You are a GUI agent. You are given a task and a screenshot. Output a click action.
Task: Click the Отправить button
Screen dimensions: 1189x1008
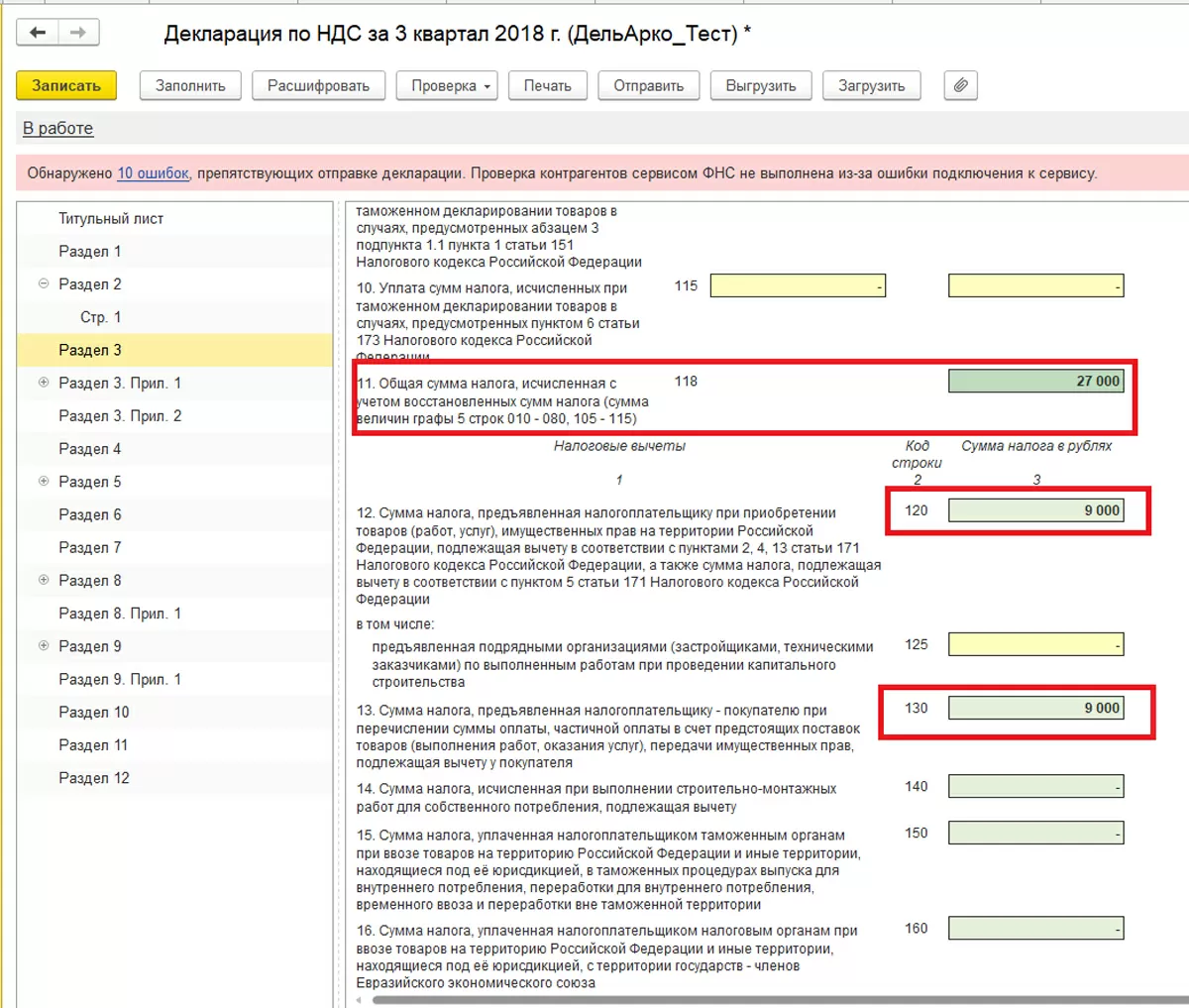648,85
